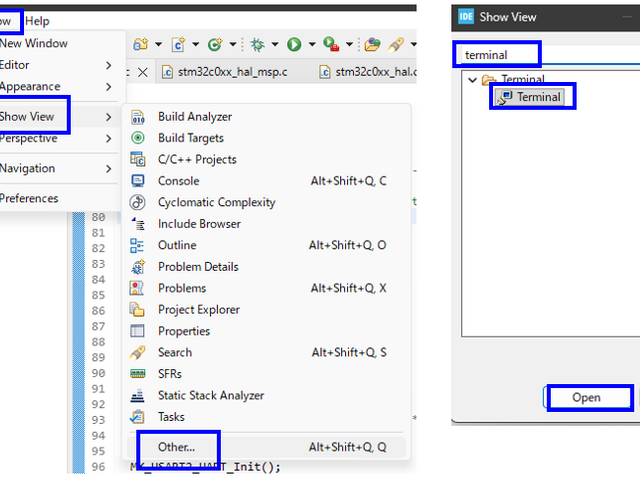
Task: Open the Help menu
Action: pos(37,21)
